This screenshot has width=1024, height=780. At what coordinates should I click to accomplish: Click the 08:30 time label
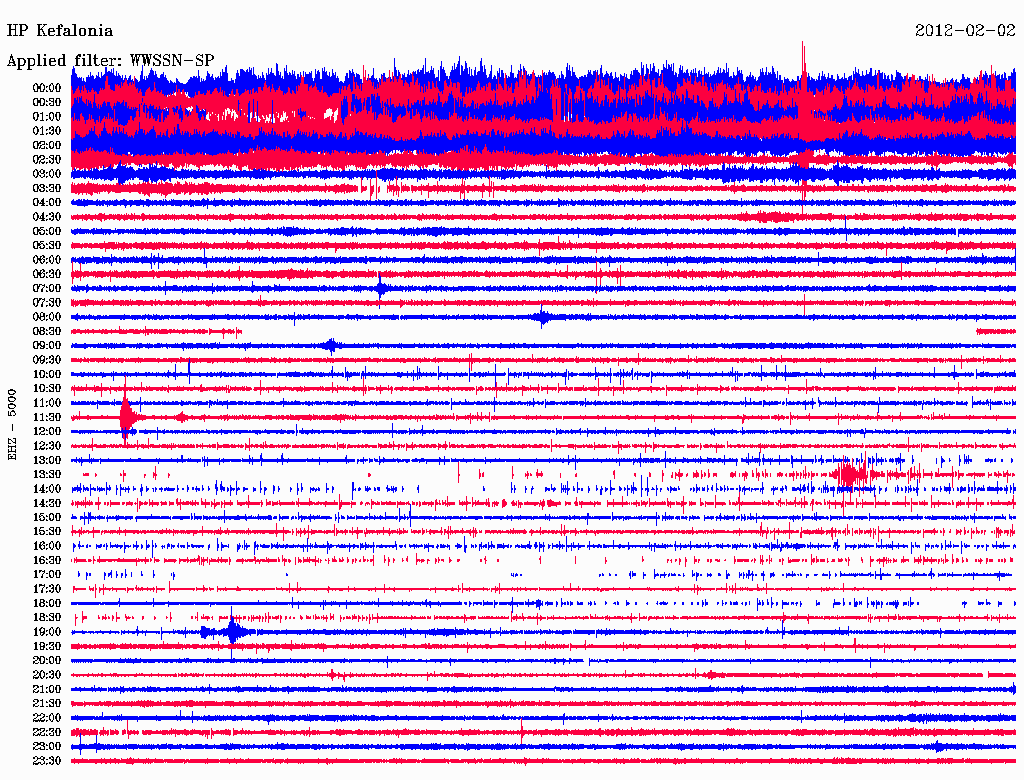click(46, 331)
